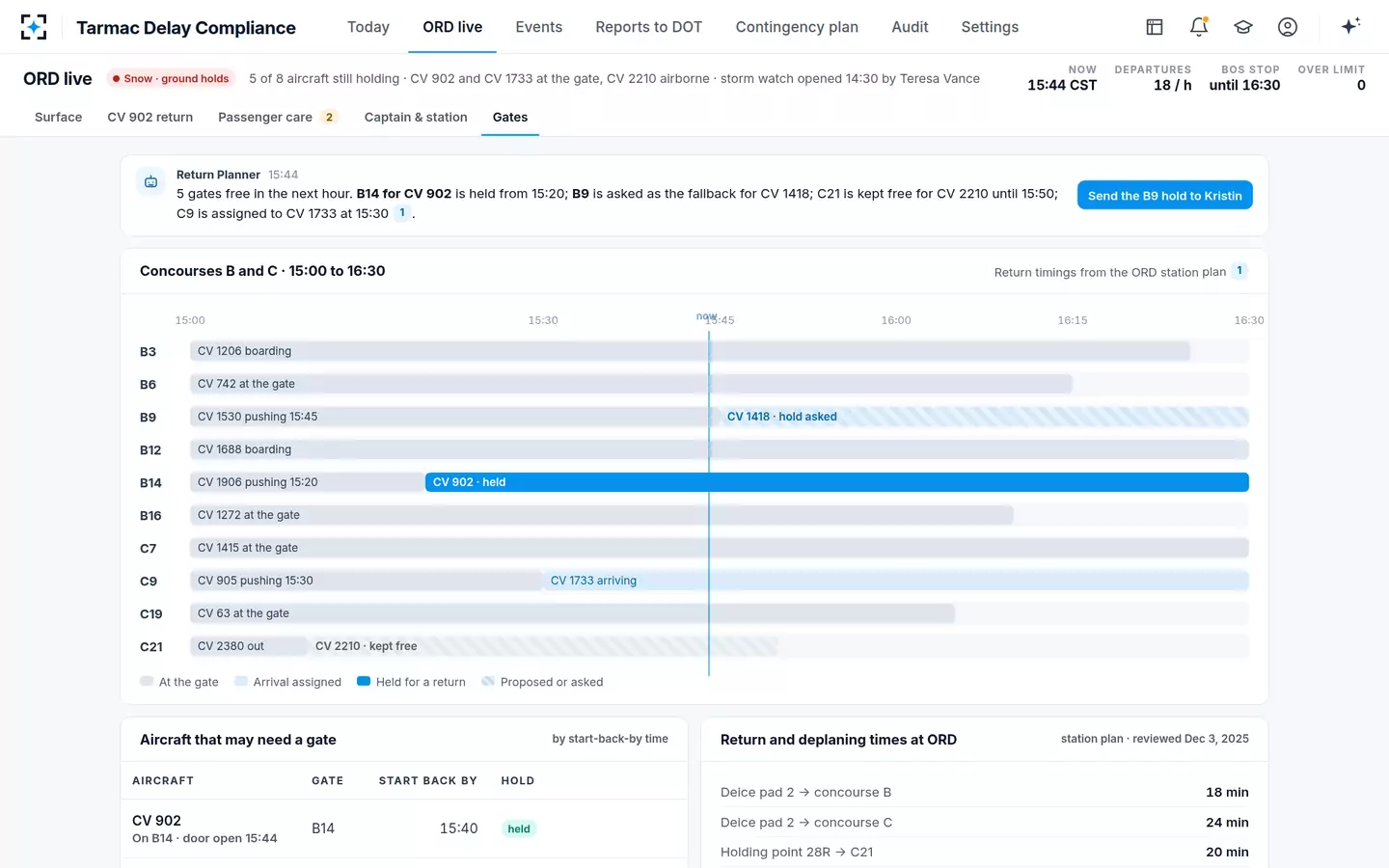Open the graduation cap learning icon

coord(1243,27)
